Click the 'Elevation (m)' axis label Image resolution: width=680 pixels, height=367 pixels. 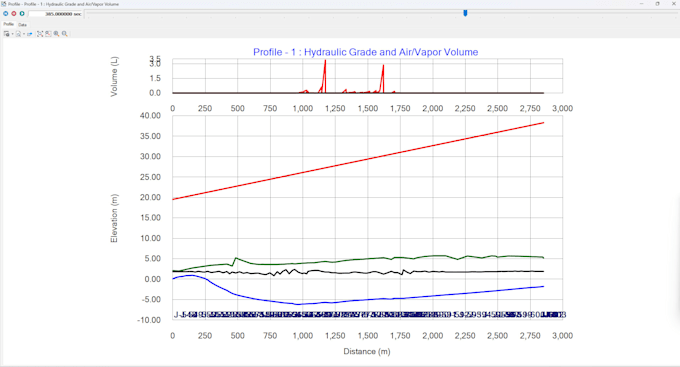coord(114,218)
